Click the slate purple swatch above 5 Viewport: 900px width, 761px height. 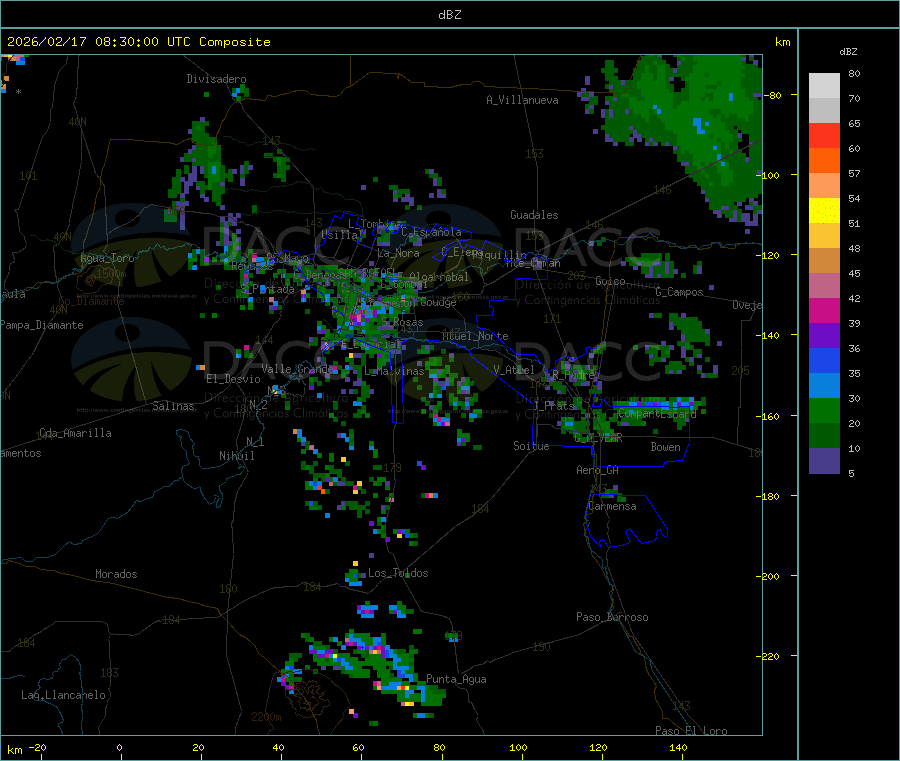[824, 461]
